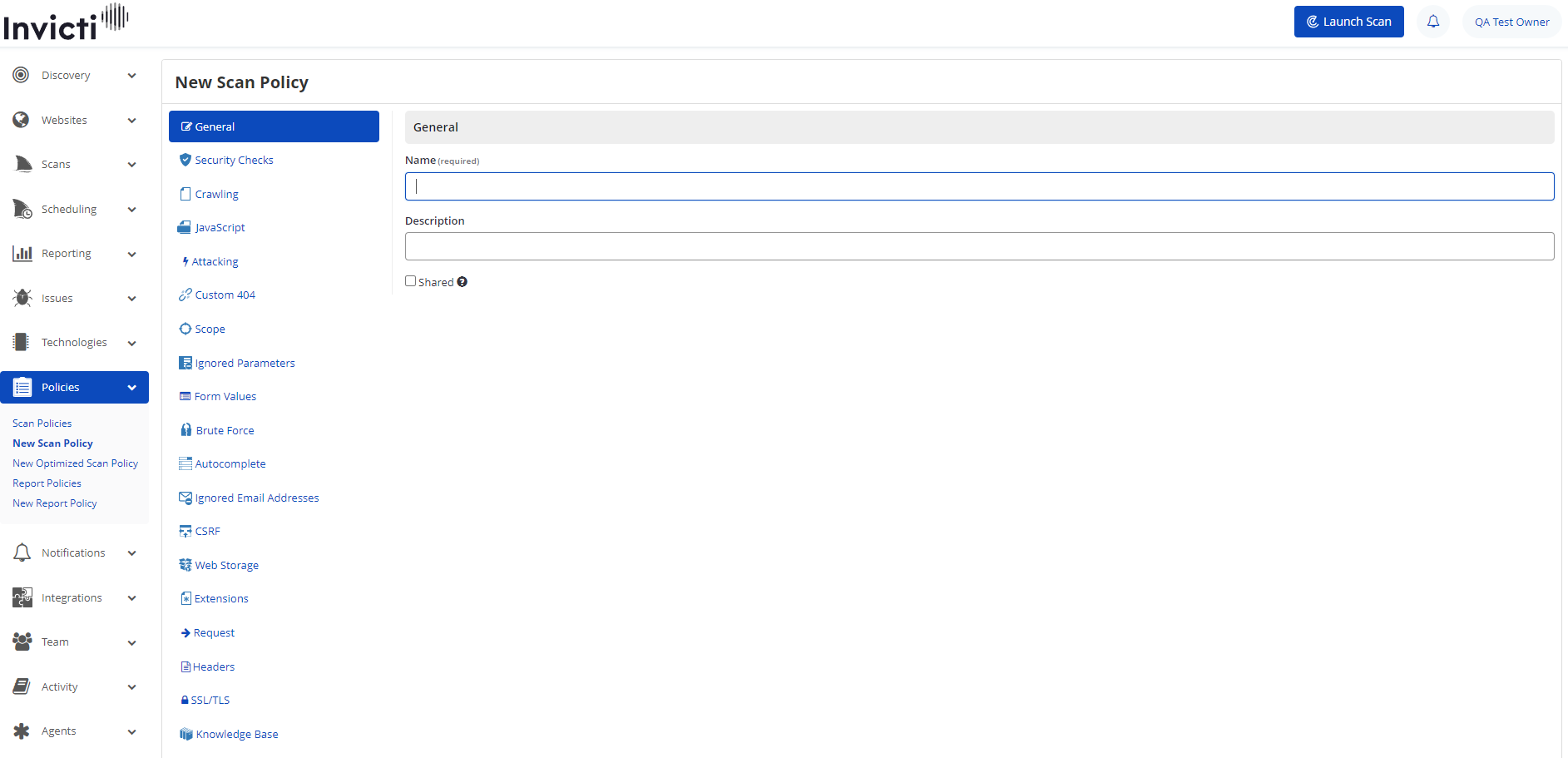Expand the Team menu chevron
The height and width of the screenshot is (758, 1568).
pyautogui.click(x=131, y=642)
